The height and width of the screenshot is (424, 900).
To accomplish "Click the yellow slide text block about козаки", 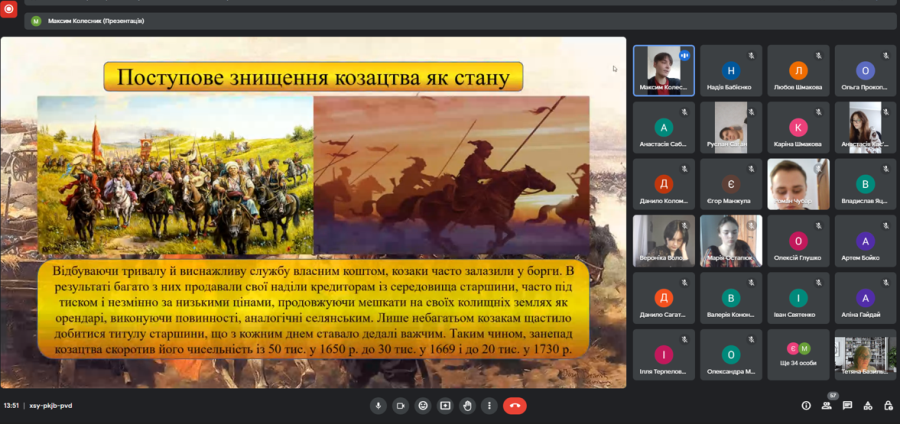I will pos(313,310).
